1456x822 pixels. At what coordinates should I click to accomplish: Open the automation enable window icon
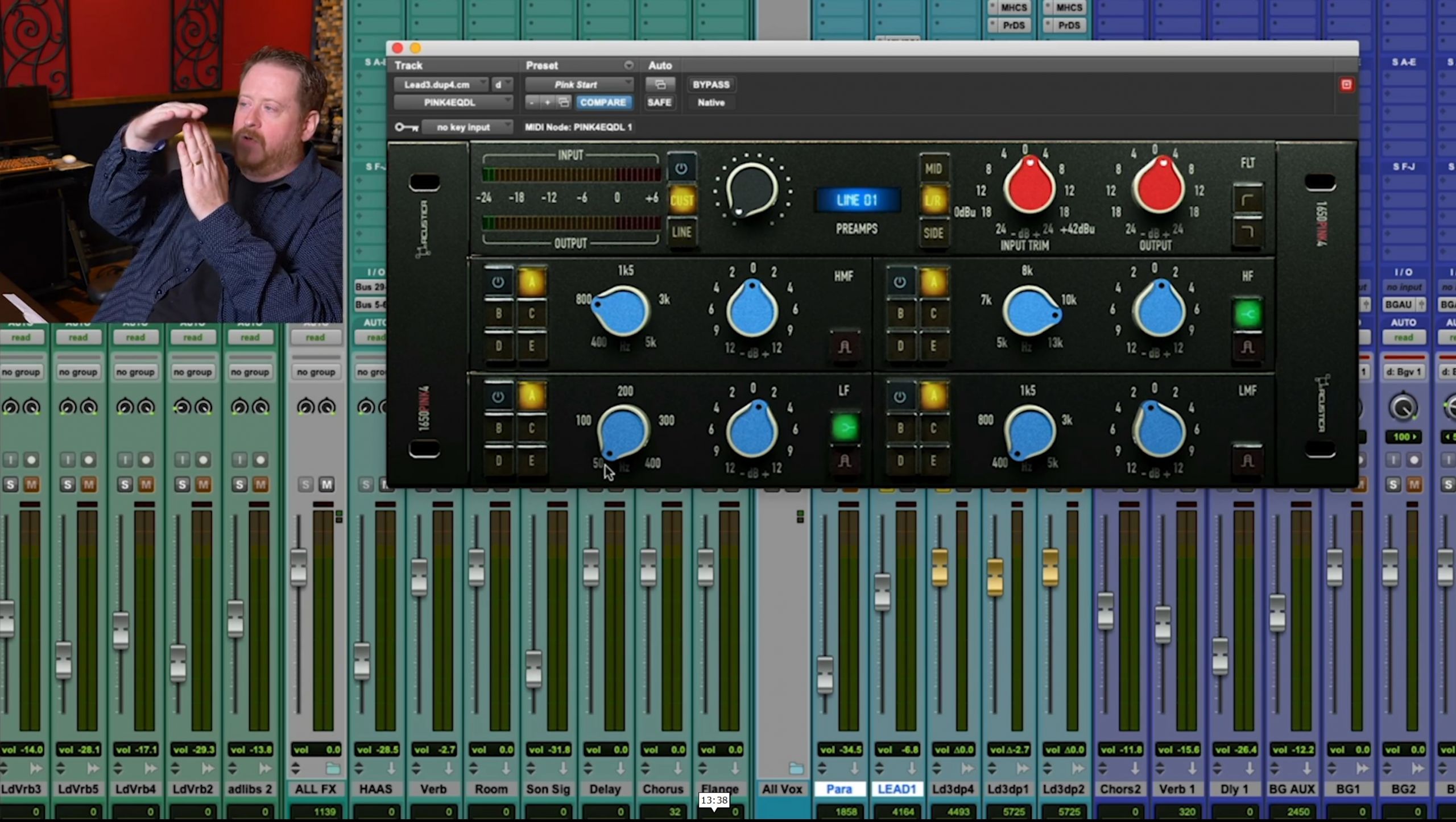click(660, 85)
